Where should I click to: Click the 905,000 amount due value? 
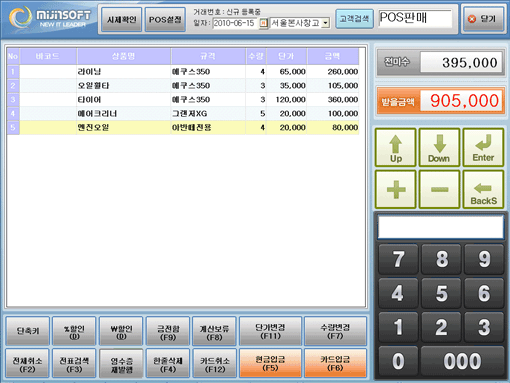462,101
